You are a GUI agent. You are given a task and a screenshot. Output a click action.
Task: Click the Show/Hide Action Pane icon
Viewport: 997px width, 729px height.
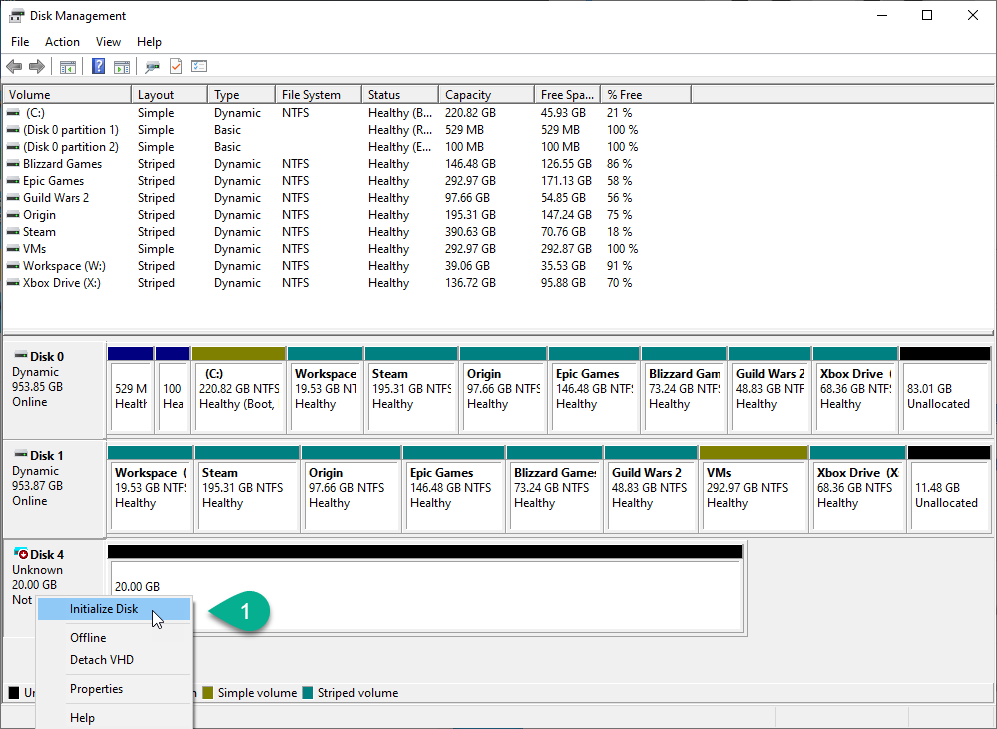[x=121, y=67]
